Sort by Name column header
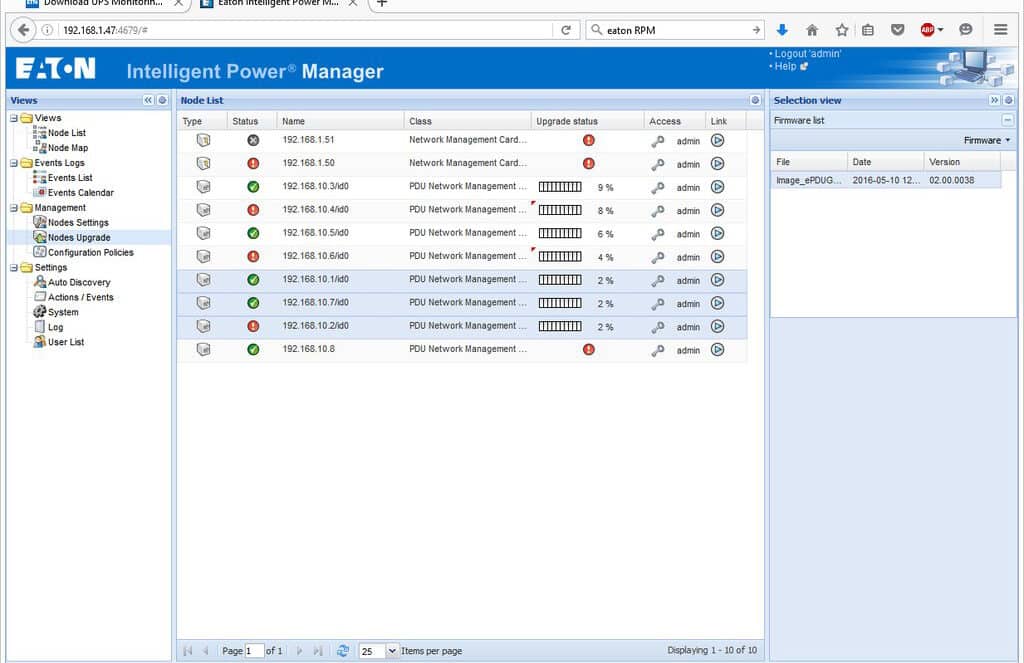This screenshot has width=1024, height=663. click(x=340, y=121)
